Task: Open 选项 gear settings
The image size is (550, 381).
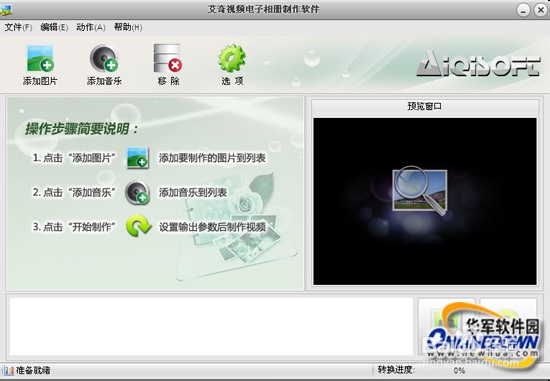Action: 232,65
